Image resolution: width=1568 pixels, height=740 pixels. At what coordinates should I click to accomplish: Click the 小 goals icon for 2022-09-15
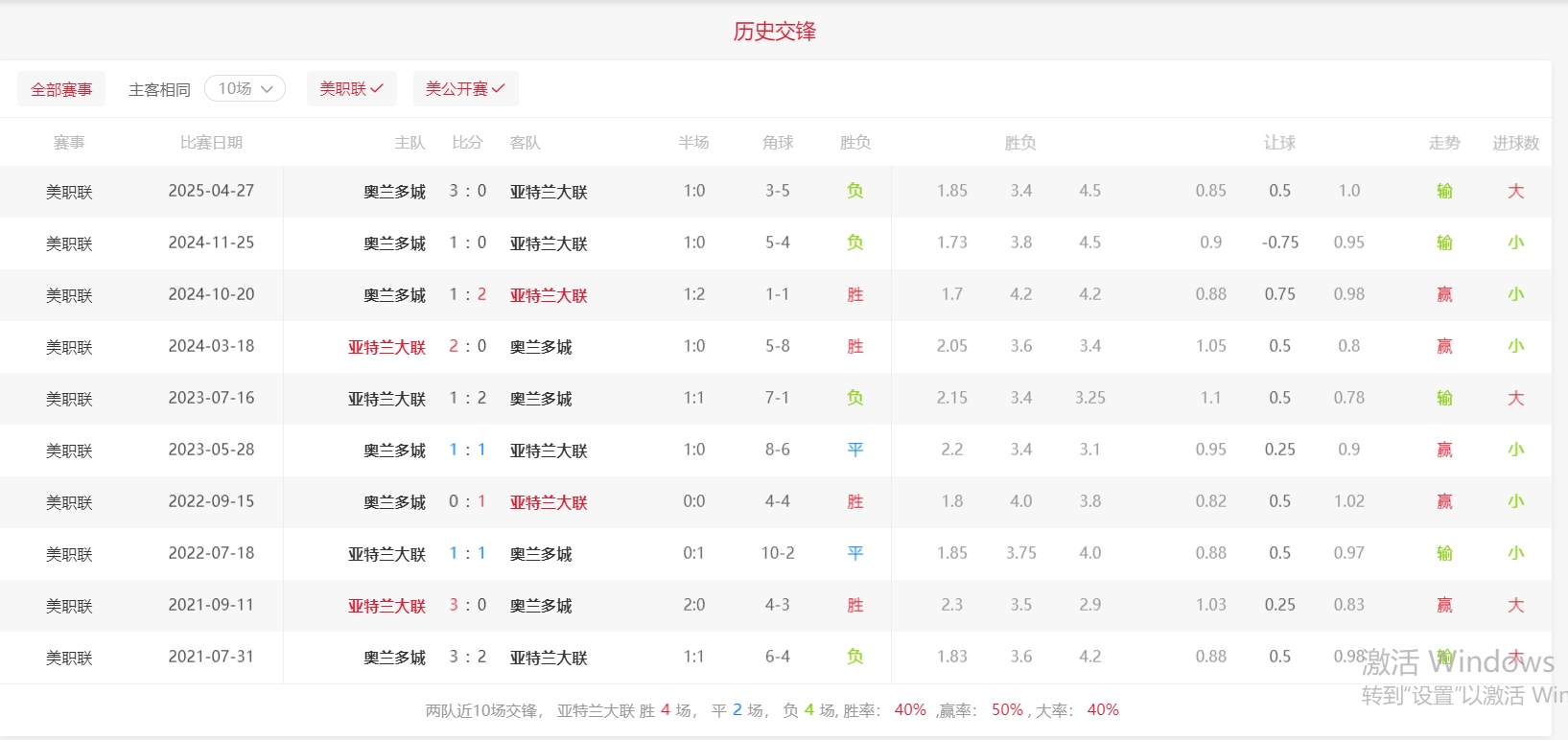tap(1515, 501)
